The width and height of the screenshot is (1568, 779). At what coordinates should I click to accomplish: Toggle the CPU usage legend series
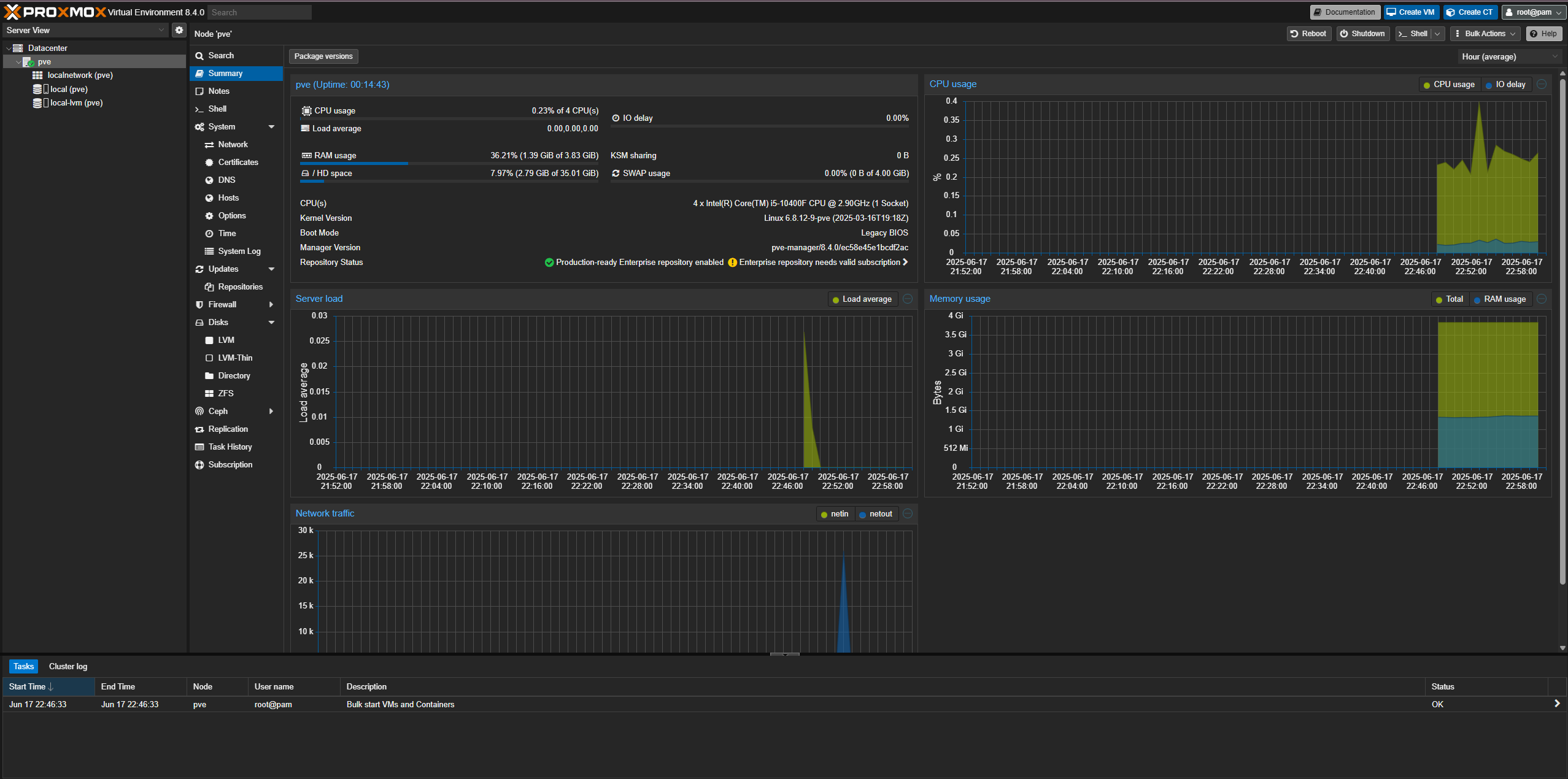coord(1449,85)
